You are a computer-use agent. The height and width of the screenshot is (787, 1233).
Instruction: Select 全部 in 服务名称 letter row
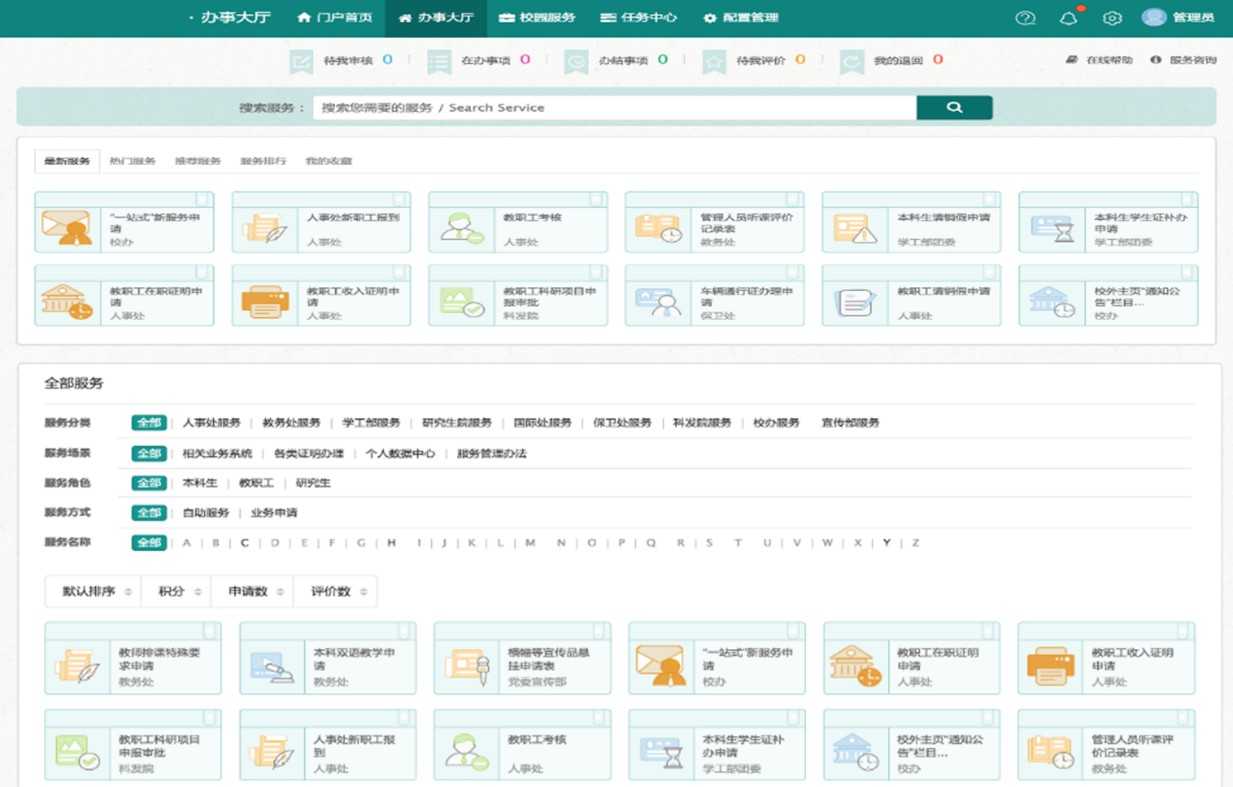pos(149,543)
